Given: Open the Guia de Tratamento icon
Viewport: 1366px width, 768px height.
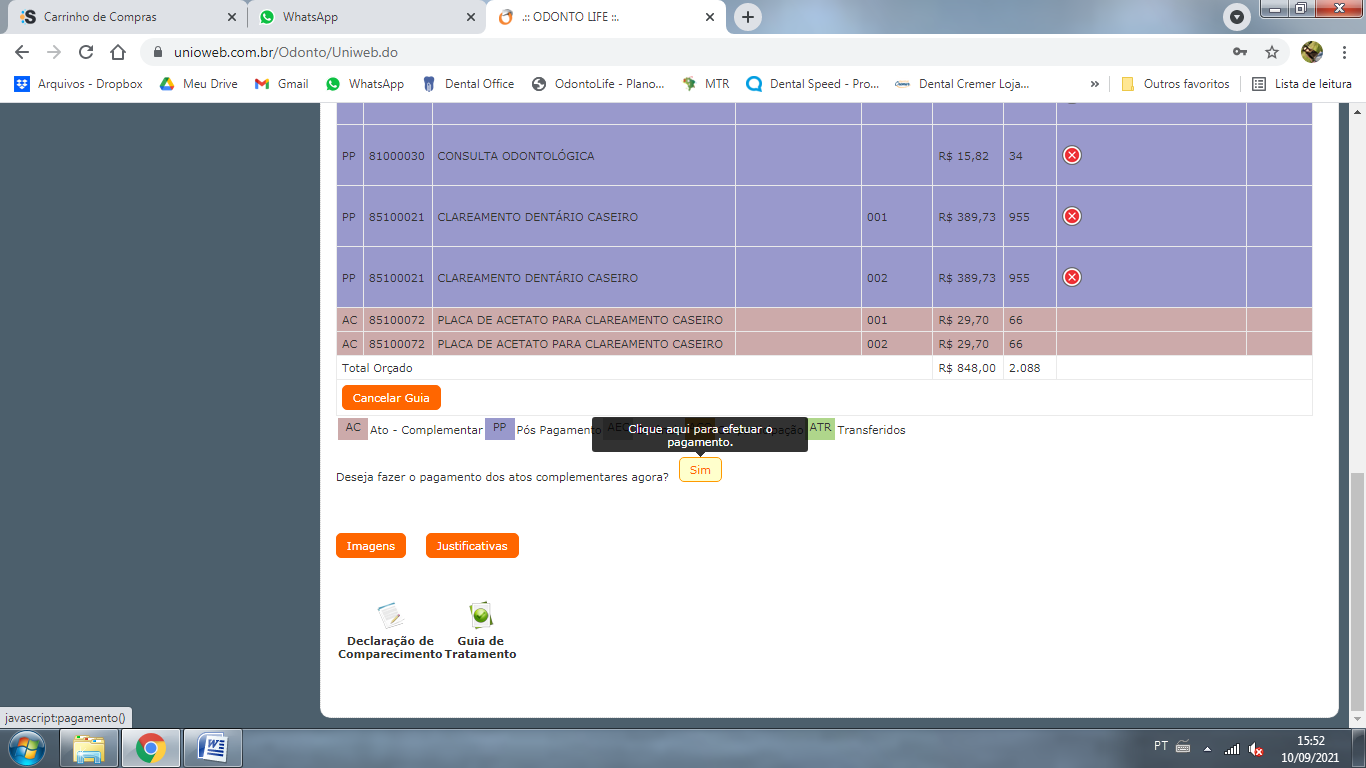Looking at the screenshot, I should tap(481, 615).
